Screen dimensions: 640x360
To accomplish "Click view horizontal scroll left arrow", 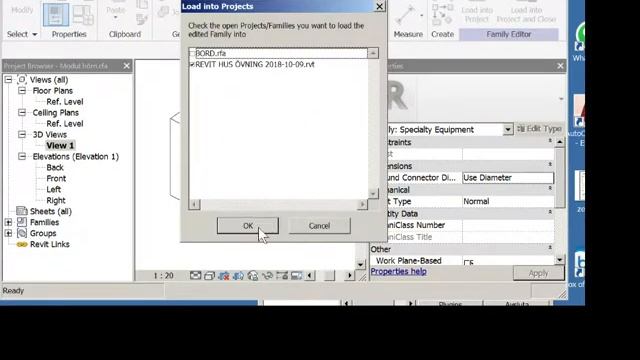I will pos(310,276).
